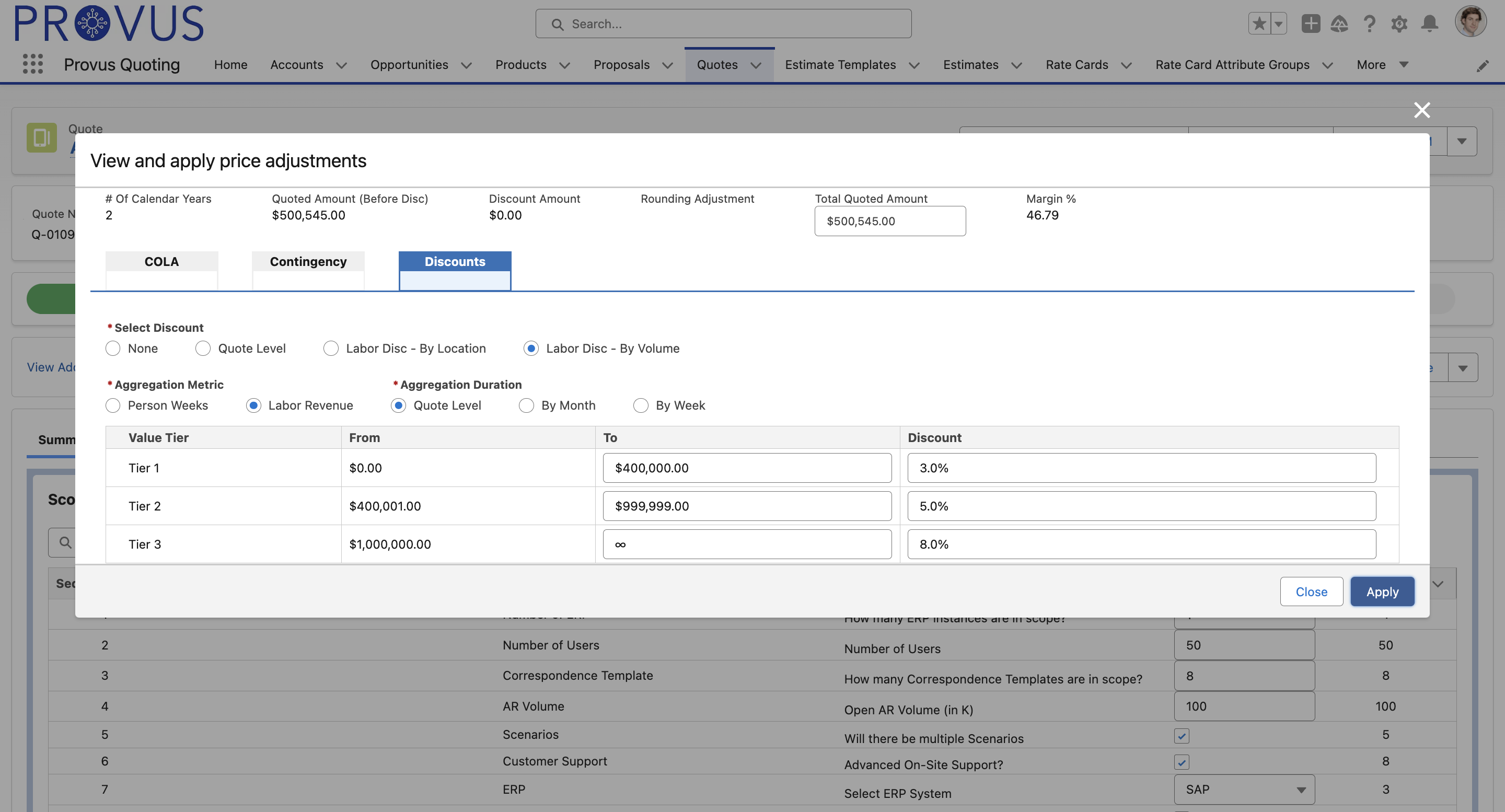The width and height of the screenshot is (1505, 812).
Task: Switch to the Contingency tab
Action: tap(308, 262)
